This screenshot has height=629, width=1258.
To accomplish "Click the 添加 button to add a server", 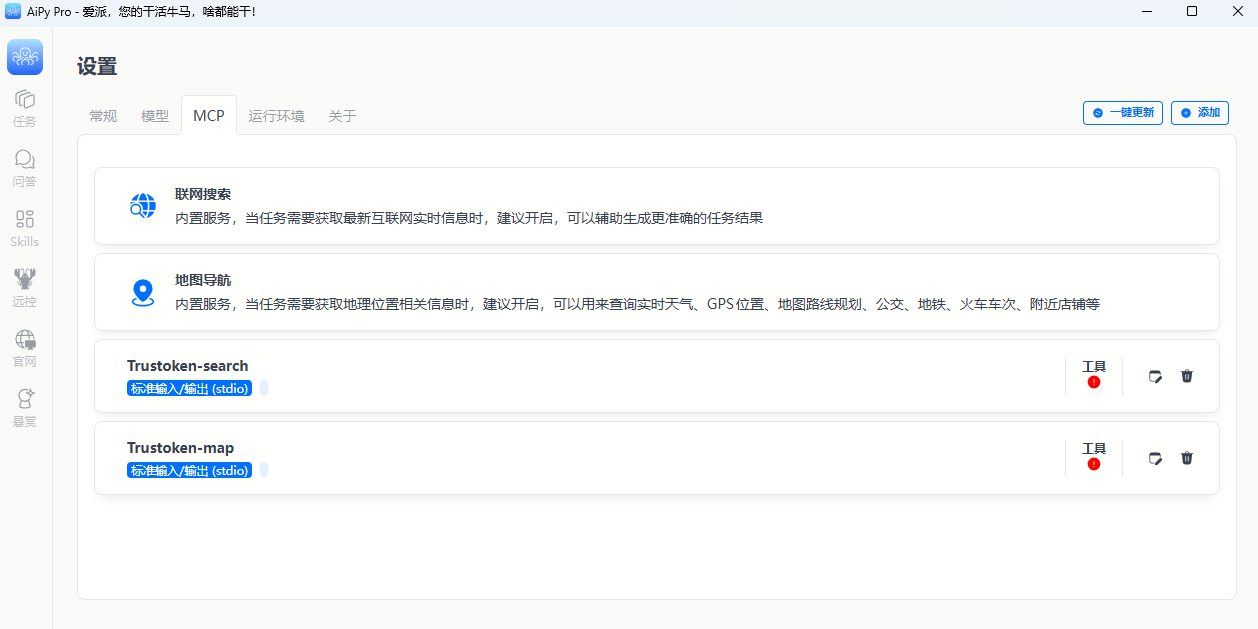I will coord(1199,112).
